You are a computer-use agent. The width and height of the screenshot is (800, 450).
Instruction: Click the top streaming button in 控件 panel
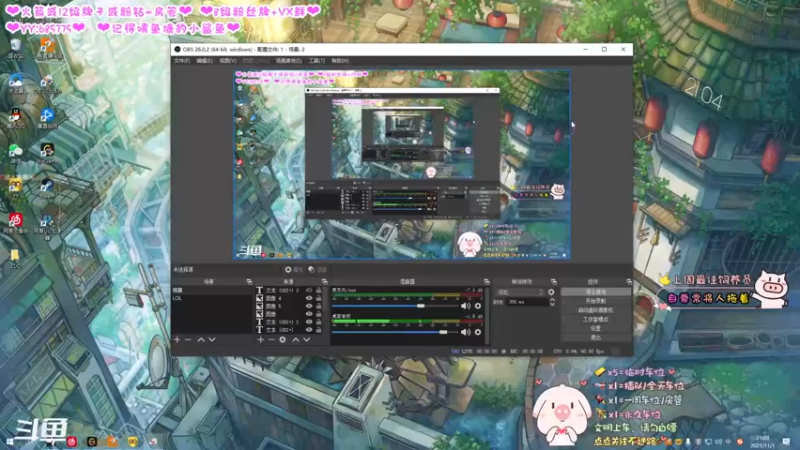[595, 292]
